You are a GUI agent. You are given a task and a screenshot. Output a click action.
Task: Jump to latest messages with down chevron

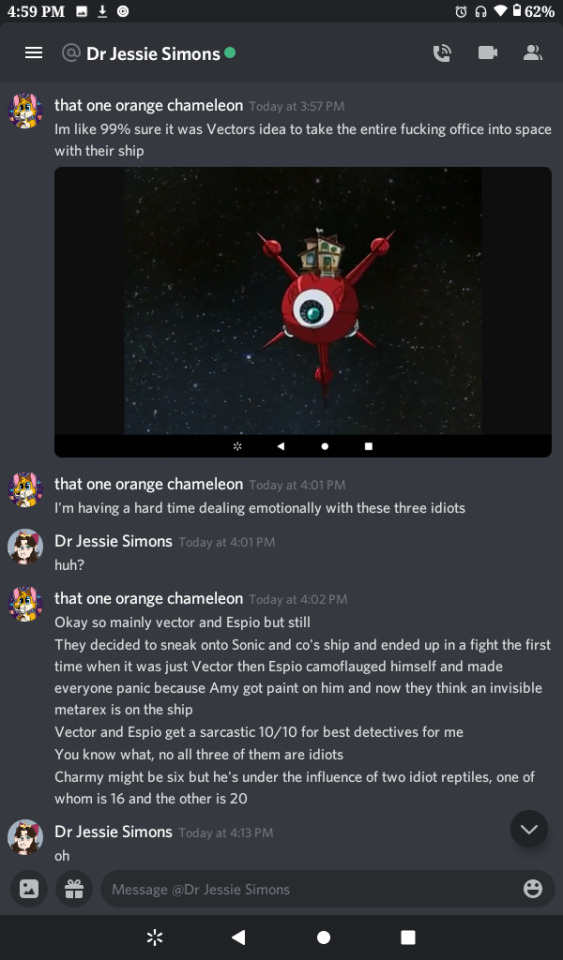[x=529, y=829]
